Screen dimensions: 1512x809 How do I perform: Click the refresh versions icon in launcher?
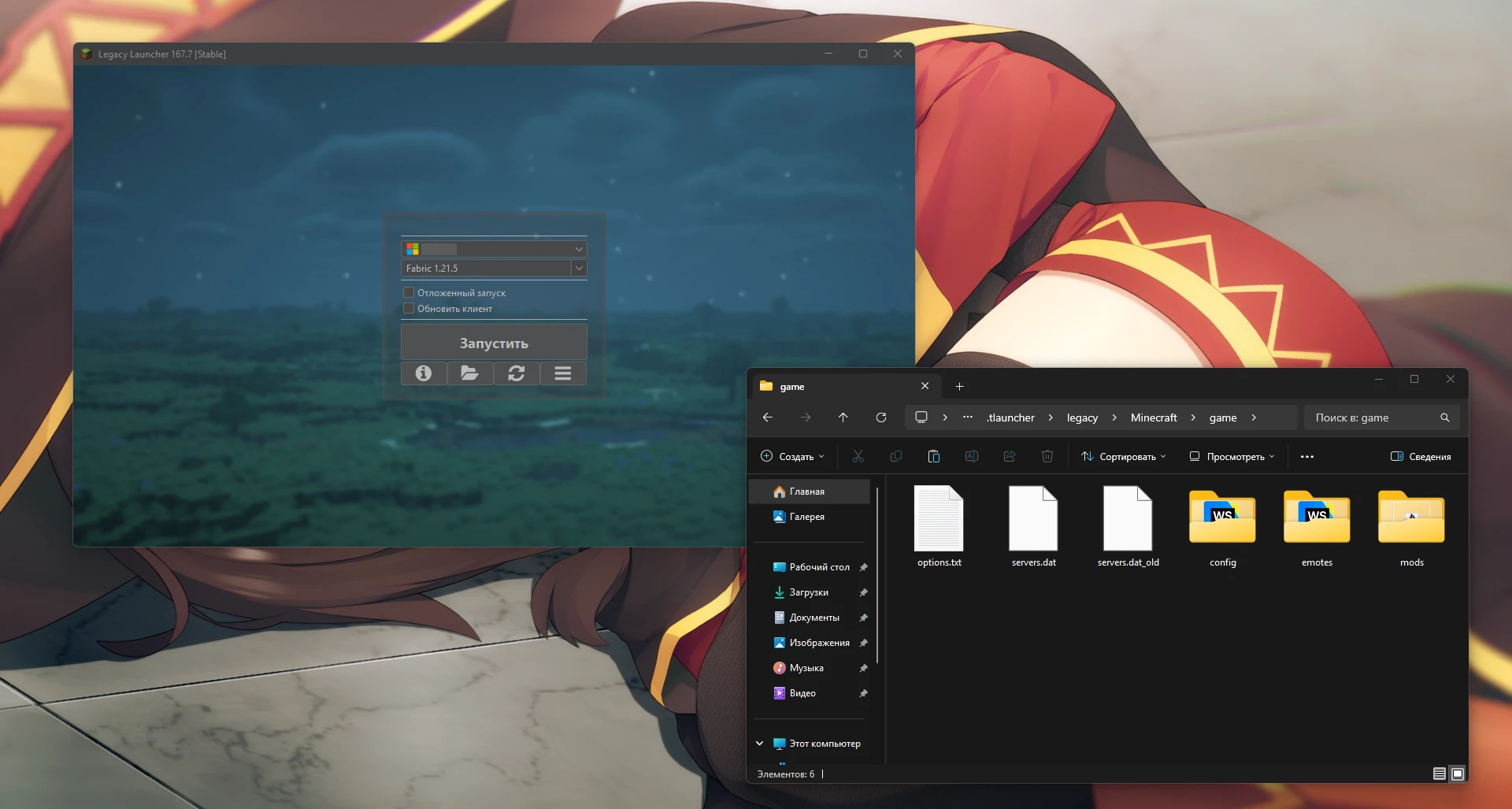517,373
